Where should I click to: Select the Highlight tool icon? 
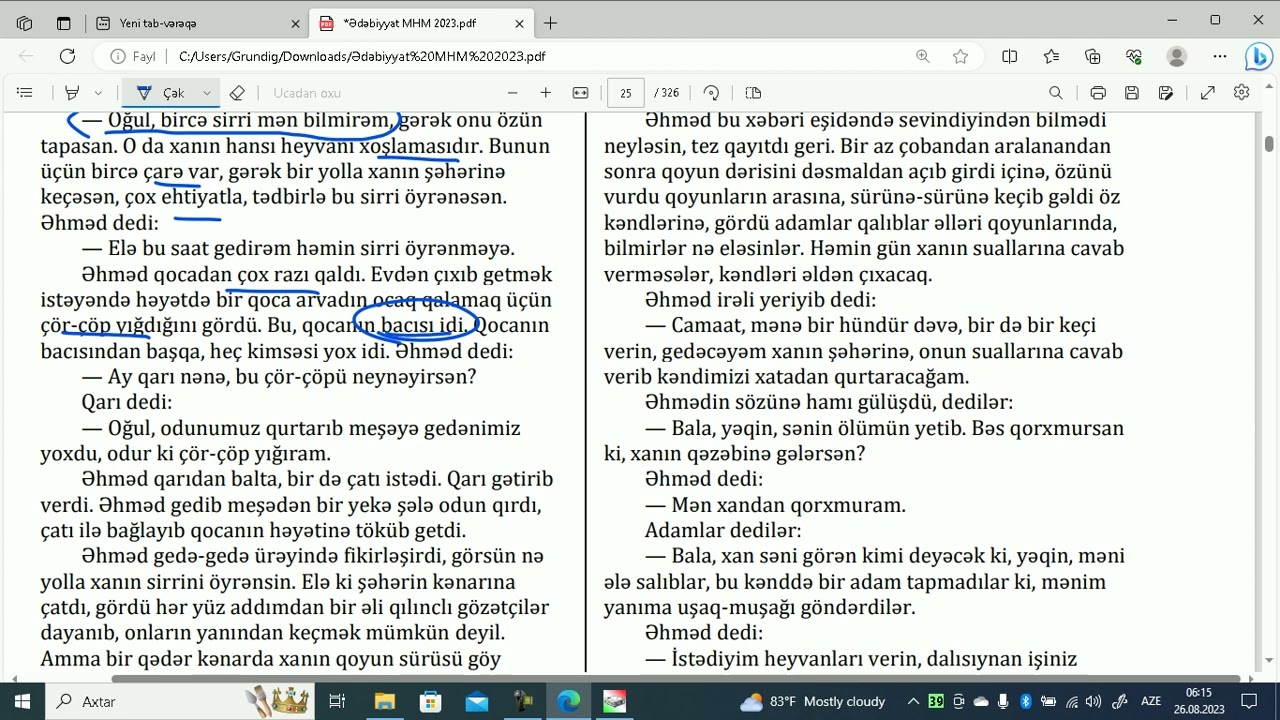point(72,93)
